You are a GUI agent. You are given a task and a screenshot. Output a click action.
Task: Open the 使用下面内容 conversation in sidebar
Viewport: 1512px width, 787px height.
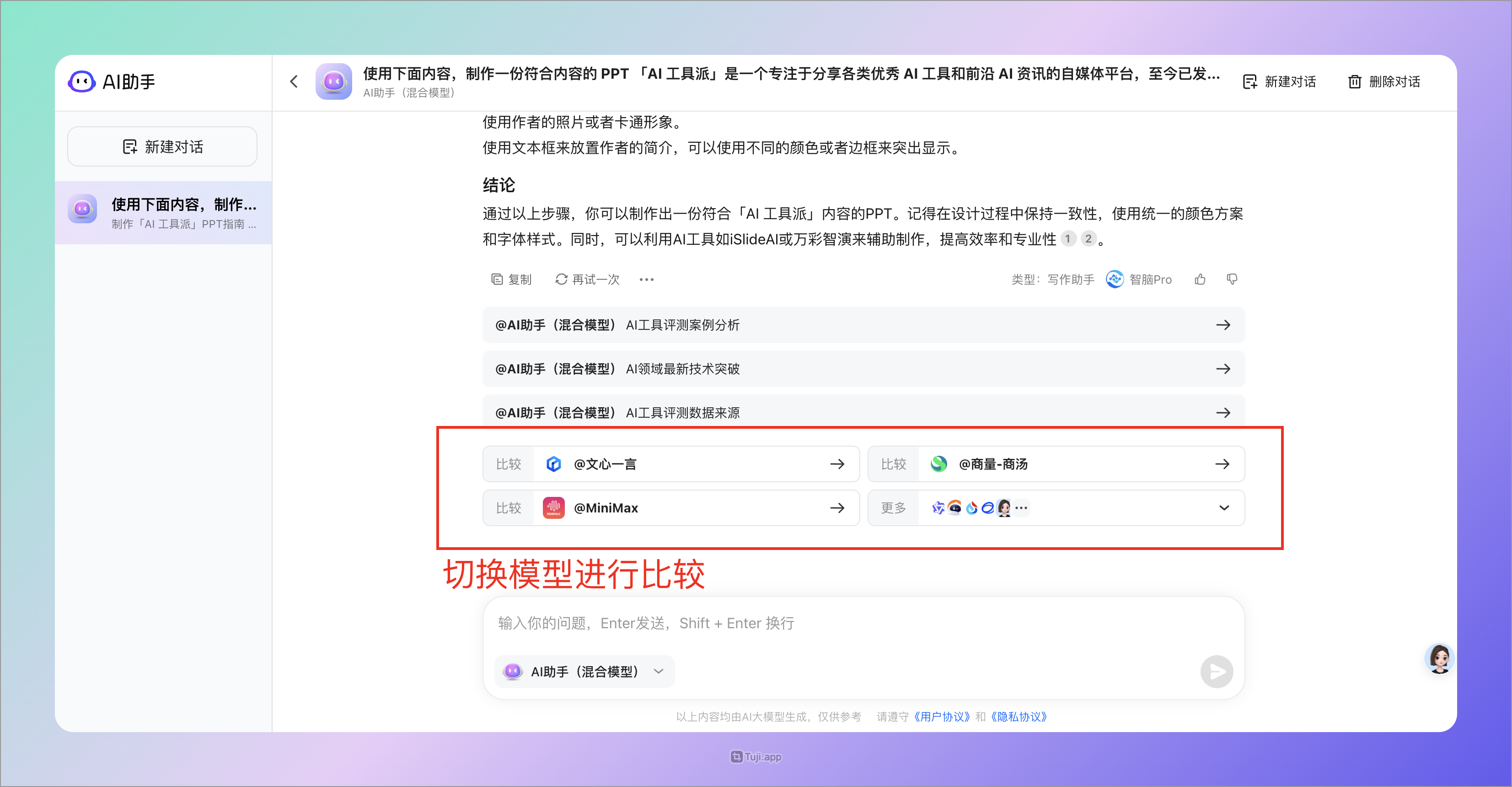[x=163, y=213]
